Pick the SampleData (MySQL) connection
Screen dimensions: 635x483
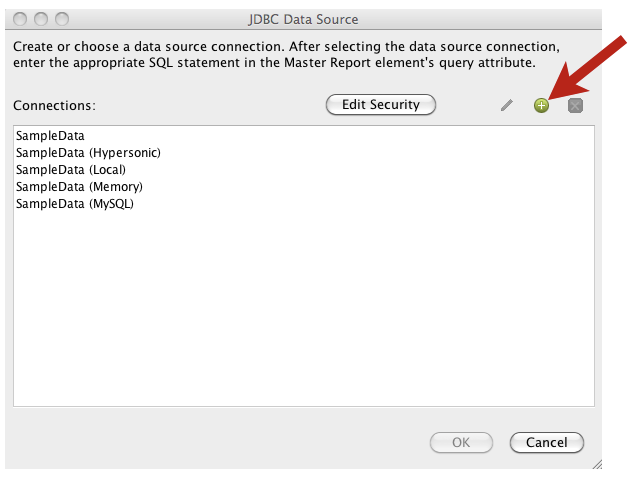(75, 203)
